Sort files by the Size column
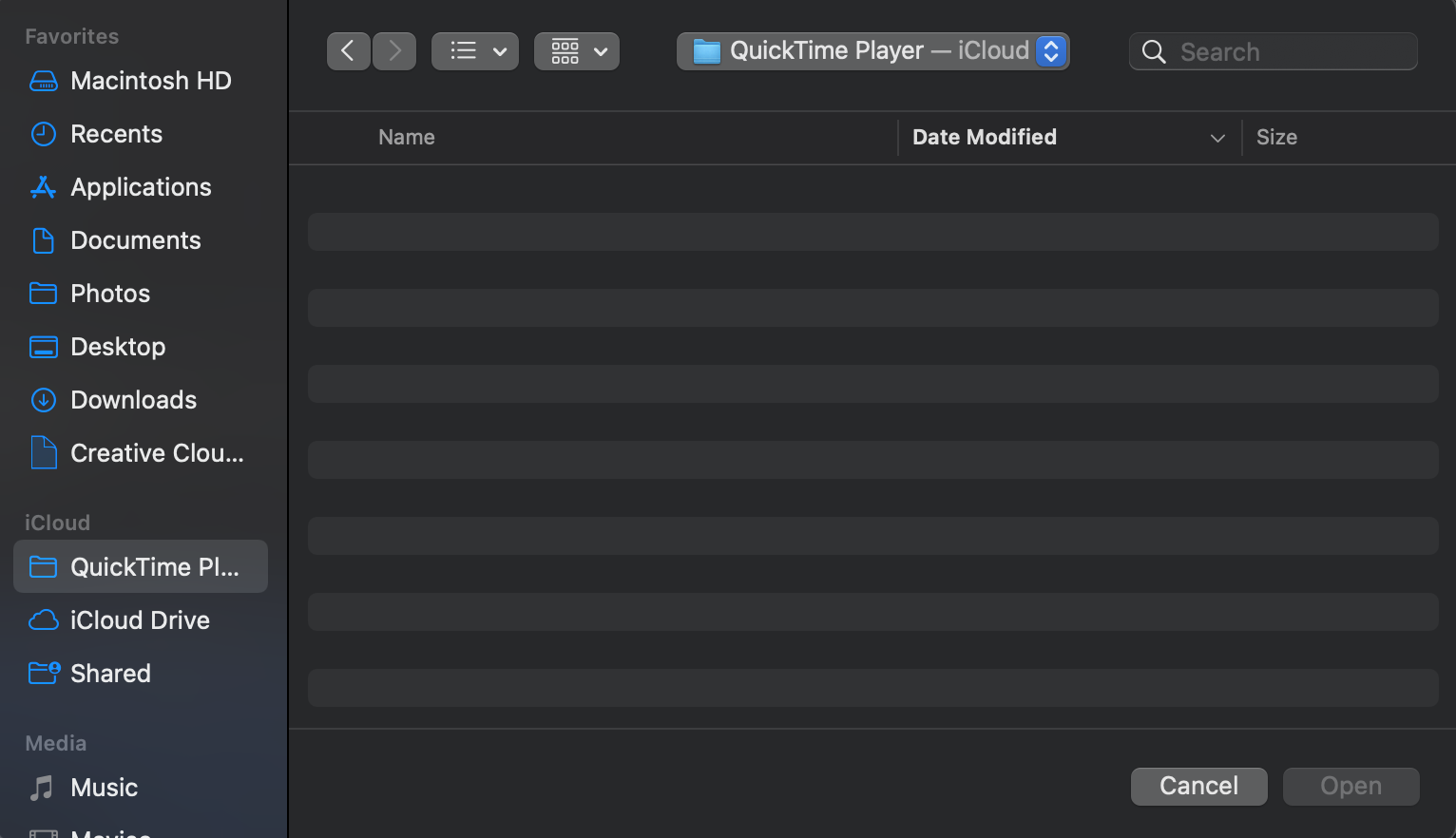The image size is (1456, 838). coord(1276,137)
